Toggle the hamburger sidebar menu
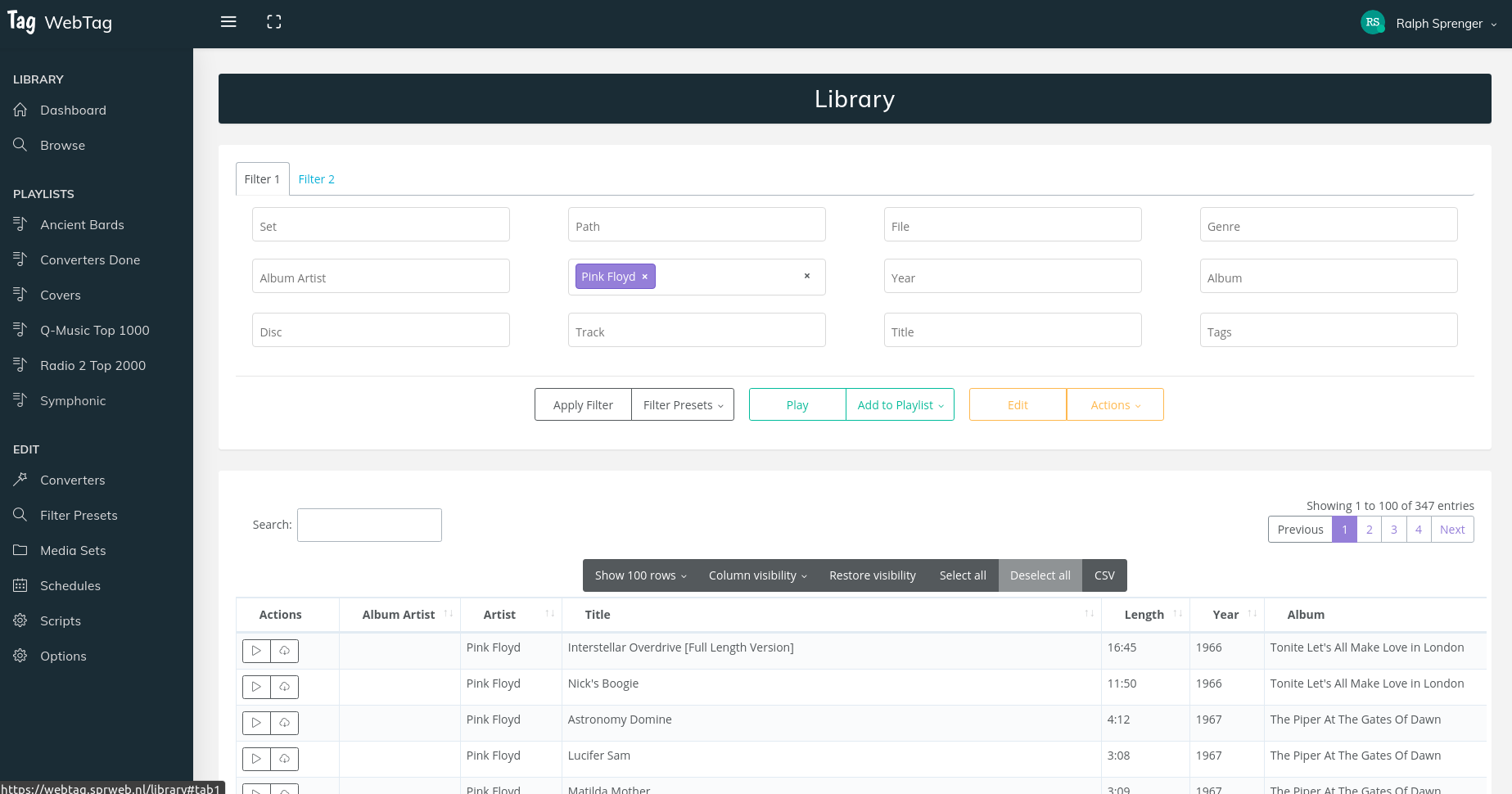The height and width of the screenshot is (794, 1512). 228,22
